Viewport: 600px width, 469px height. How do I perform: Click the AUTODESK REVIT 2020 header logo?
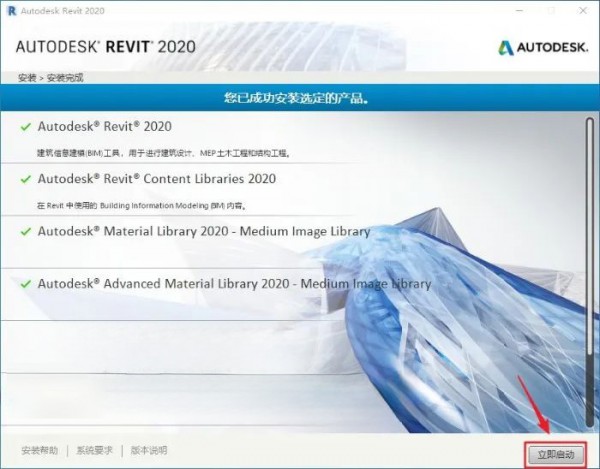point(105,47)
